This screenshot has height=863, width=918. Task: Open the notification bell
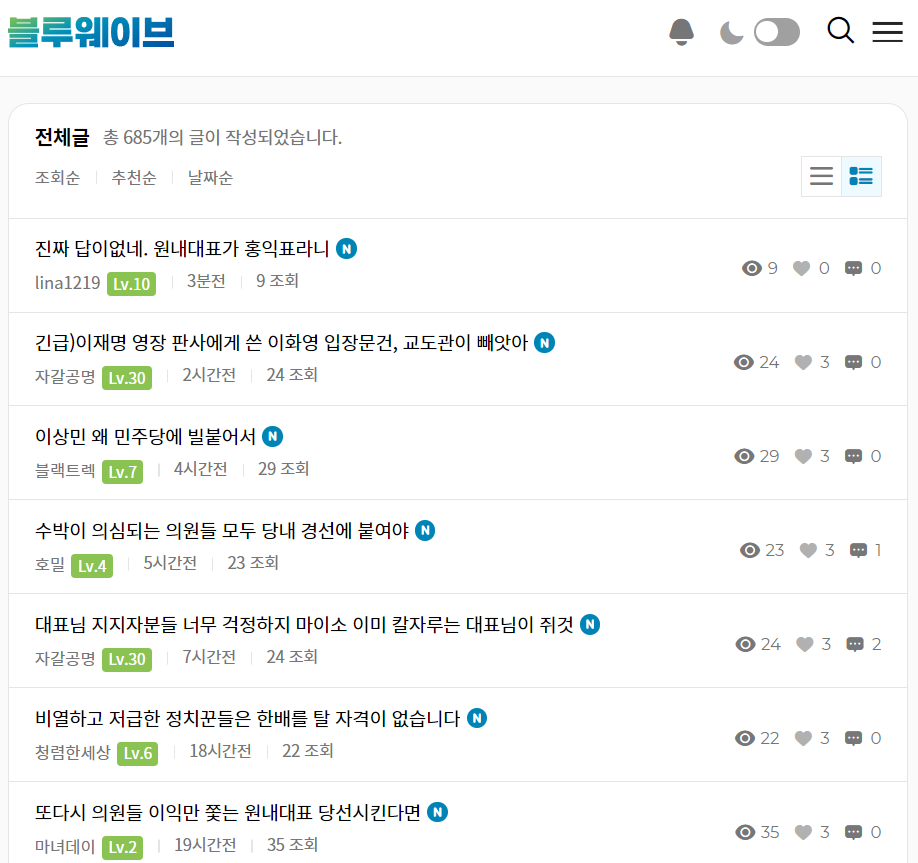click(x=681, y=32)
